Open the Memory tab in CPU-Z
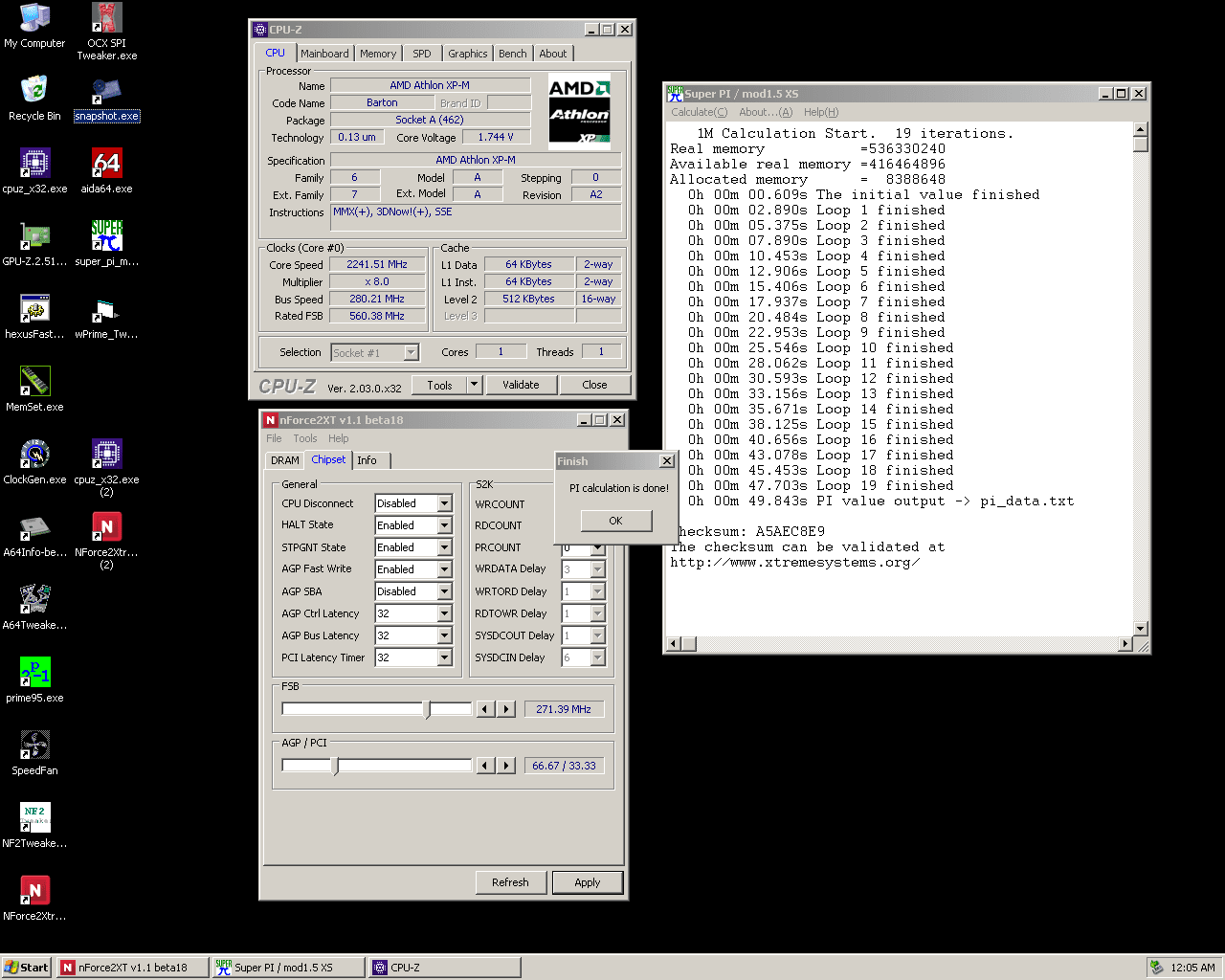This screenshot has width=1225, height=980. [x=378, y=54]
